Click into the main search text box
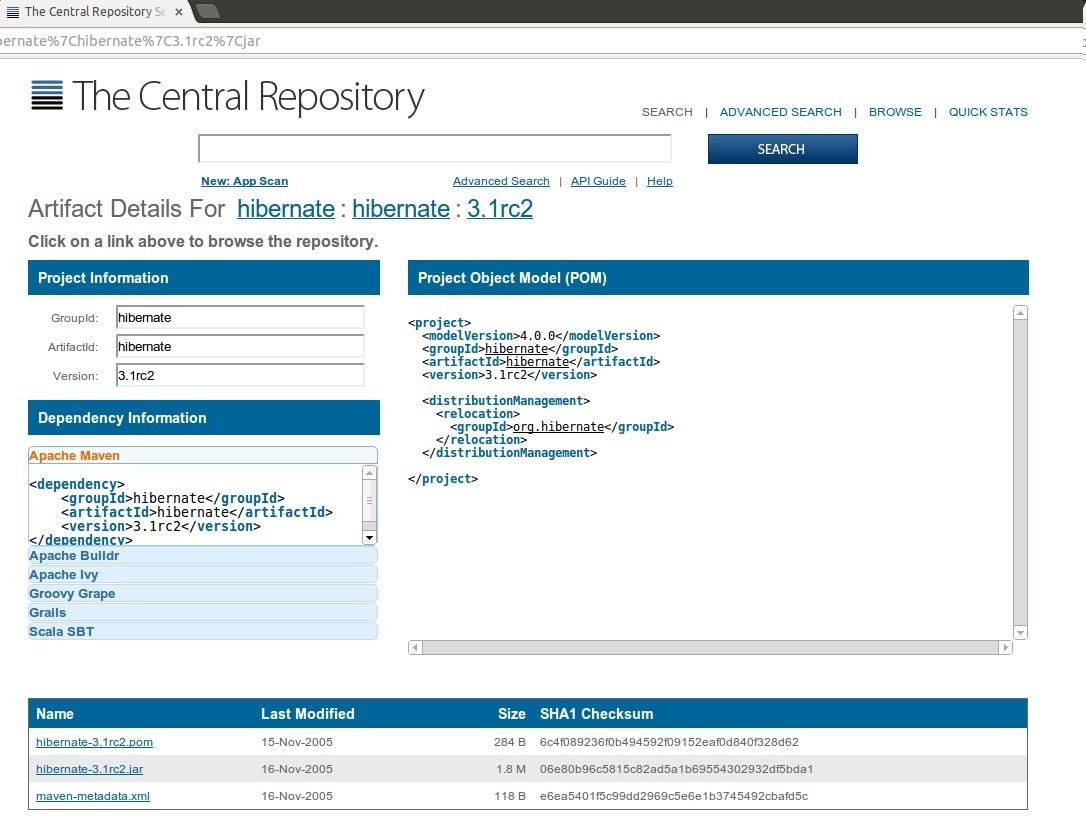Viewport: 1086px width, 820px height. click(x=435, y=149)
